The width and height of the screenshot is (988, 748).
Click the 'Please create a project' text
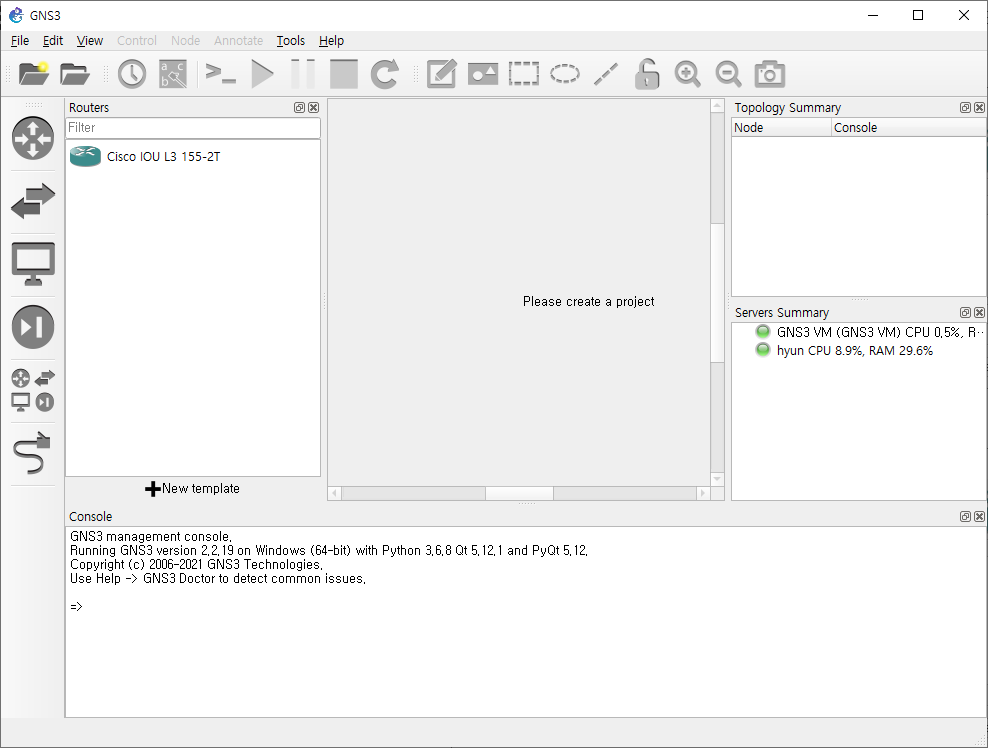click(x=589, y=301)
